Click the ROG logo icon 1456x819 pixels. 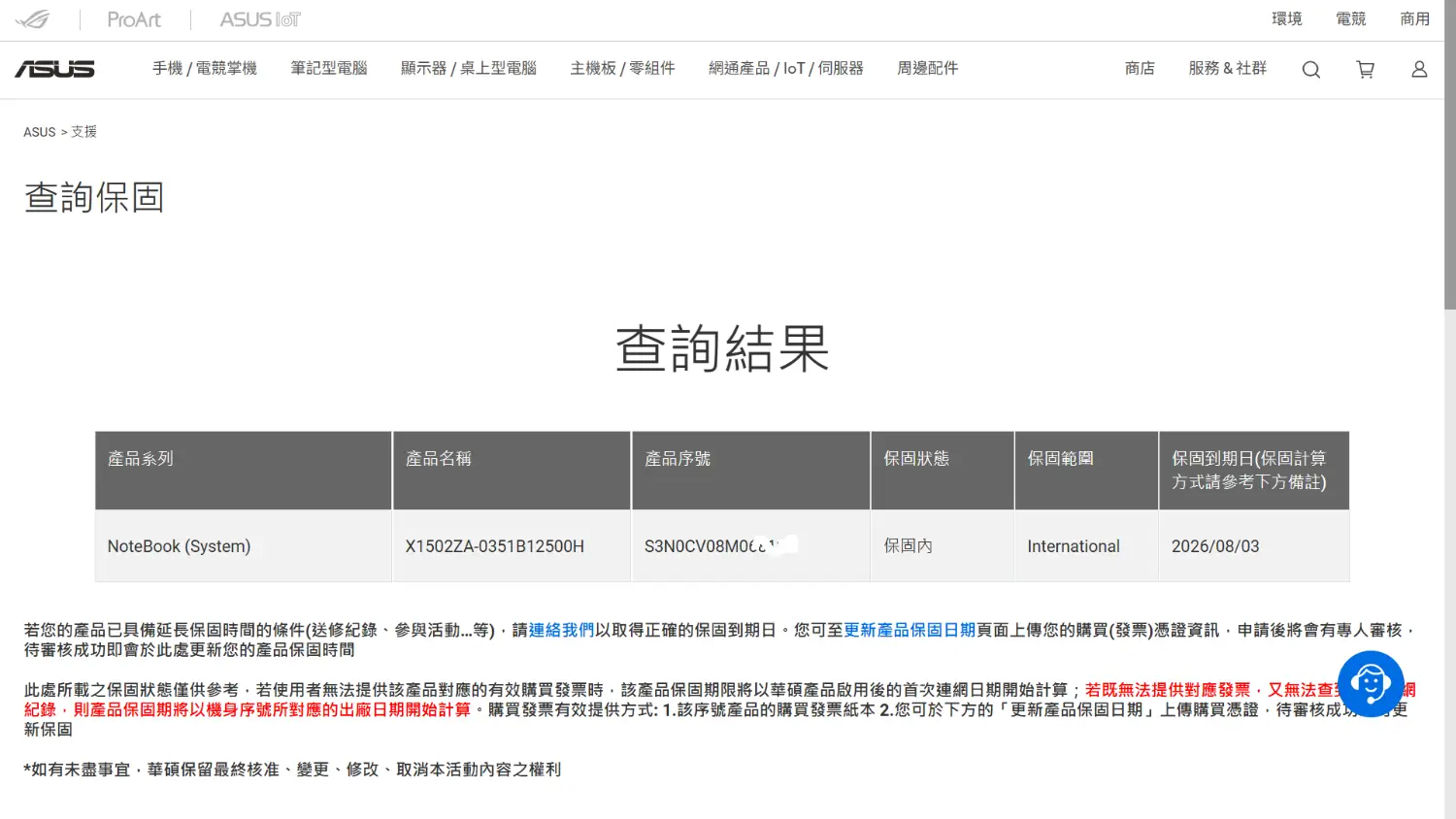(x=32, y=19)
